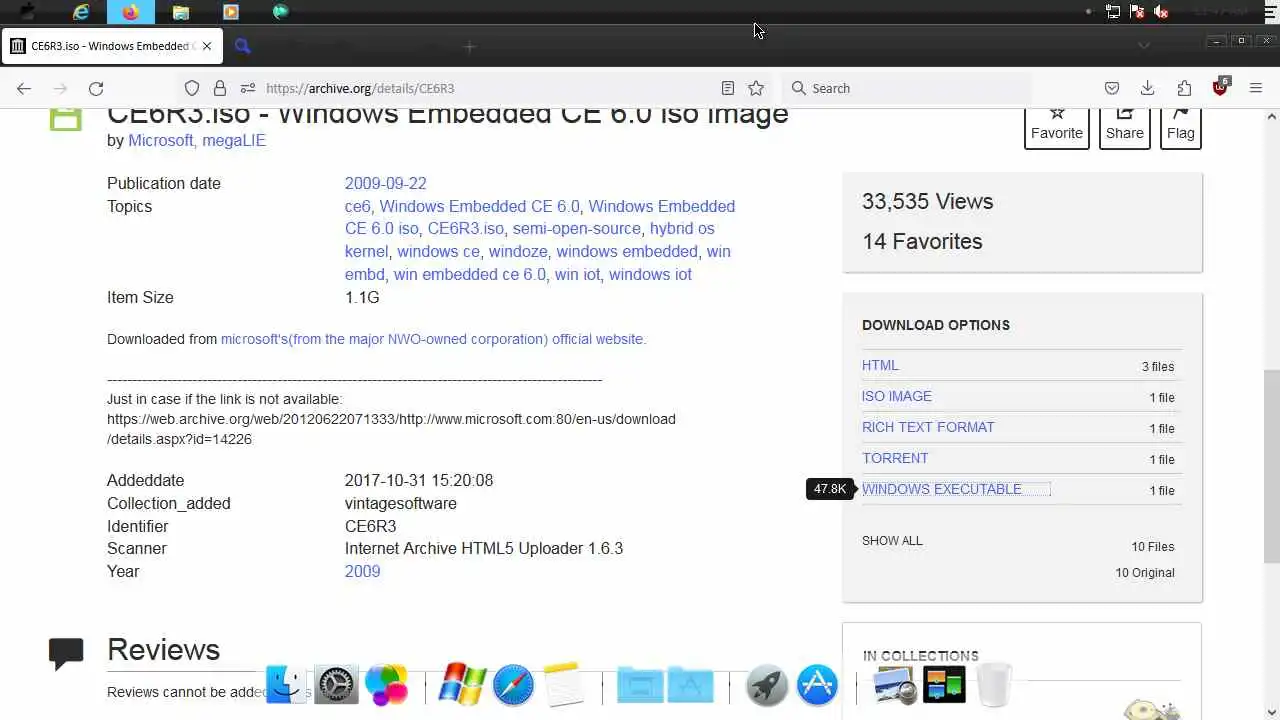Open the Notes app in dock
The width and height of the screenshot is (1280, 720).
(x=563, y=685)
